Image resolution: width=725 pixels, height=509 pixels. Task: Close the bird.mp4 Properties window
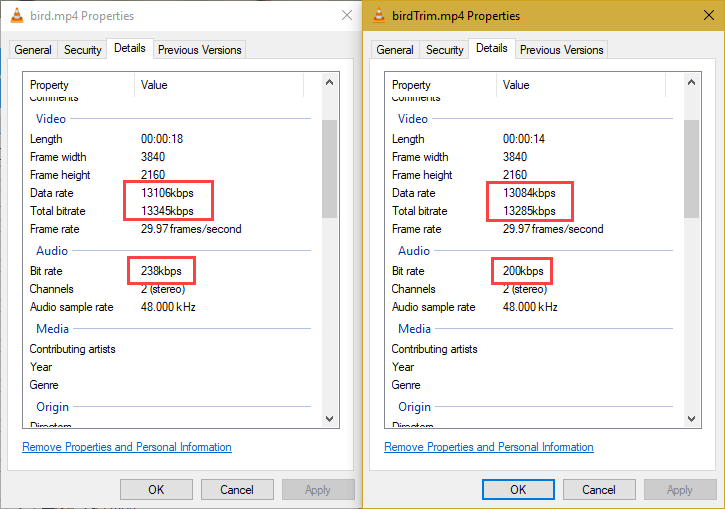[x=346, y=16]
